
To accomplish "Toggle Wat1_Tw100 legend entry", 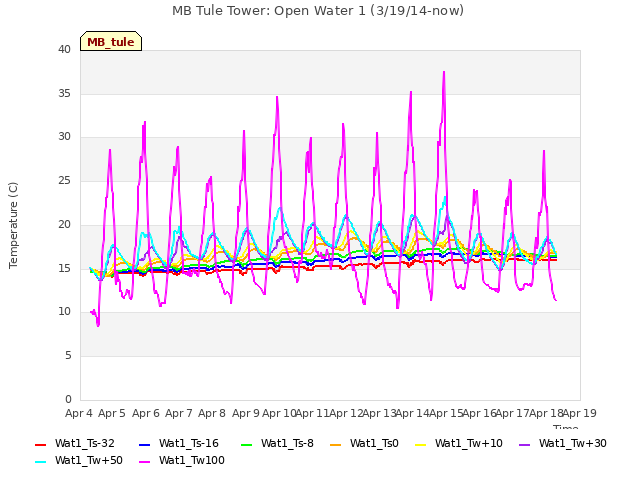I will click(182, 461).
